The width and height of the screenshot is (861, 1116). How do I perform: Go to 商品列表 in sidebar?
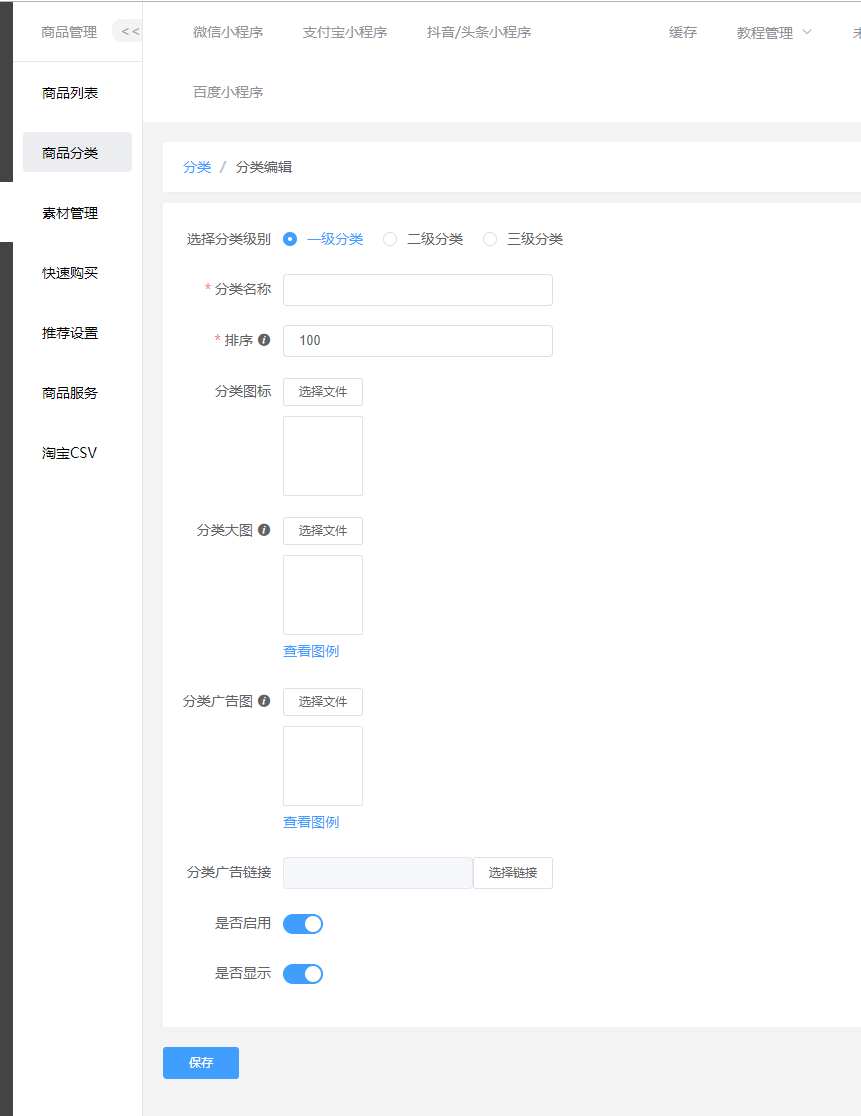pyautogui.click(x=70, y=93)
